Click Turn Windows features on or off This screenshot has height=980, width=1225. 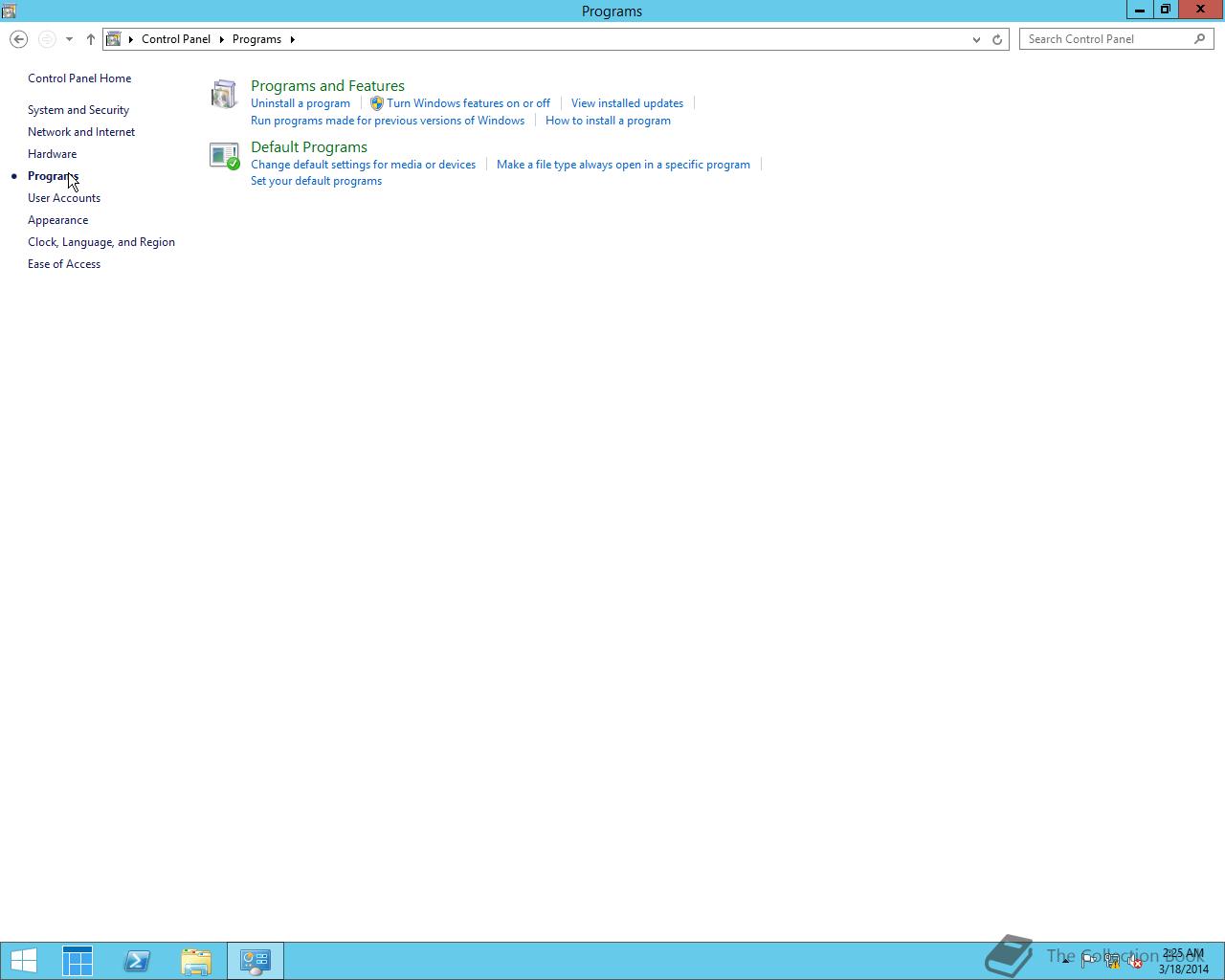click(x=468, y=103)
